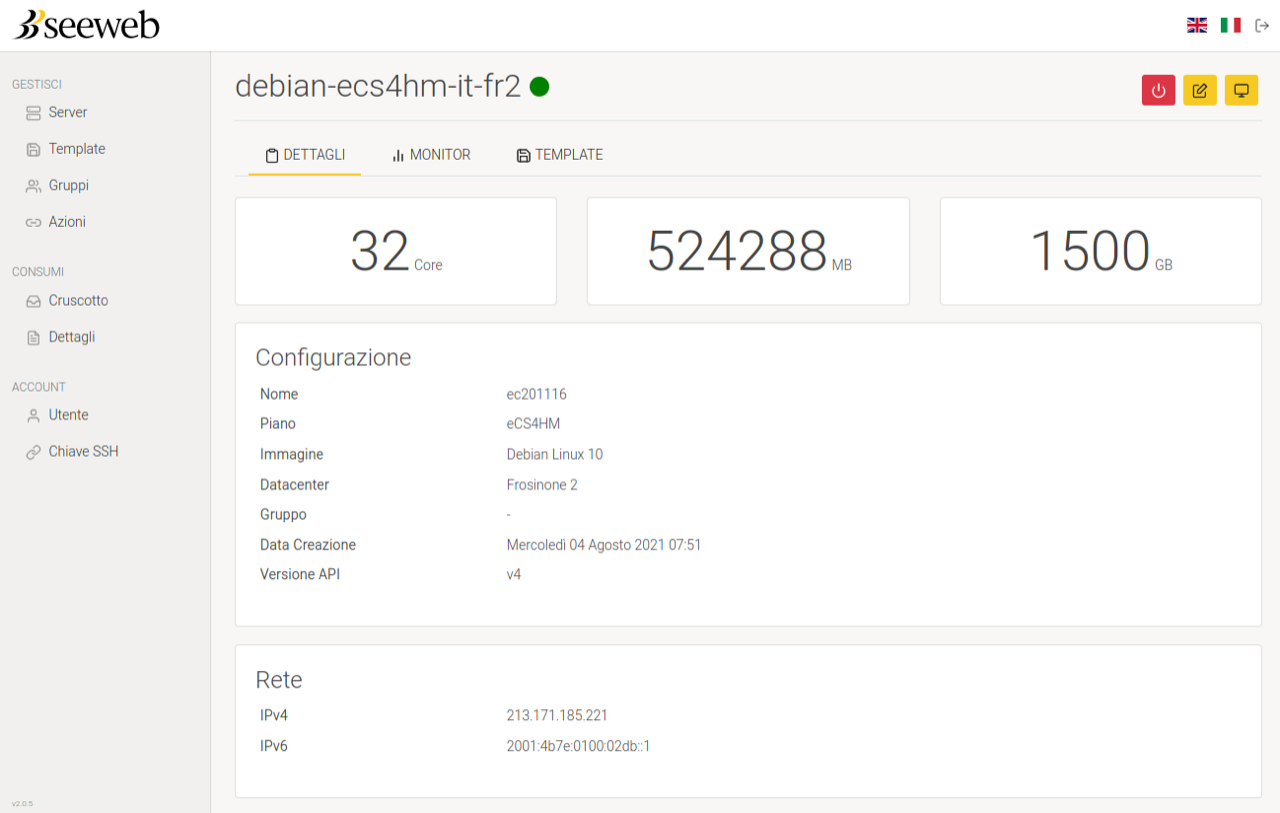Open Server in the sidebar

[x=68, y=112]
